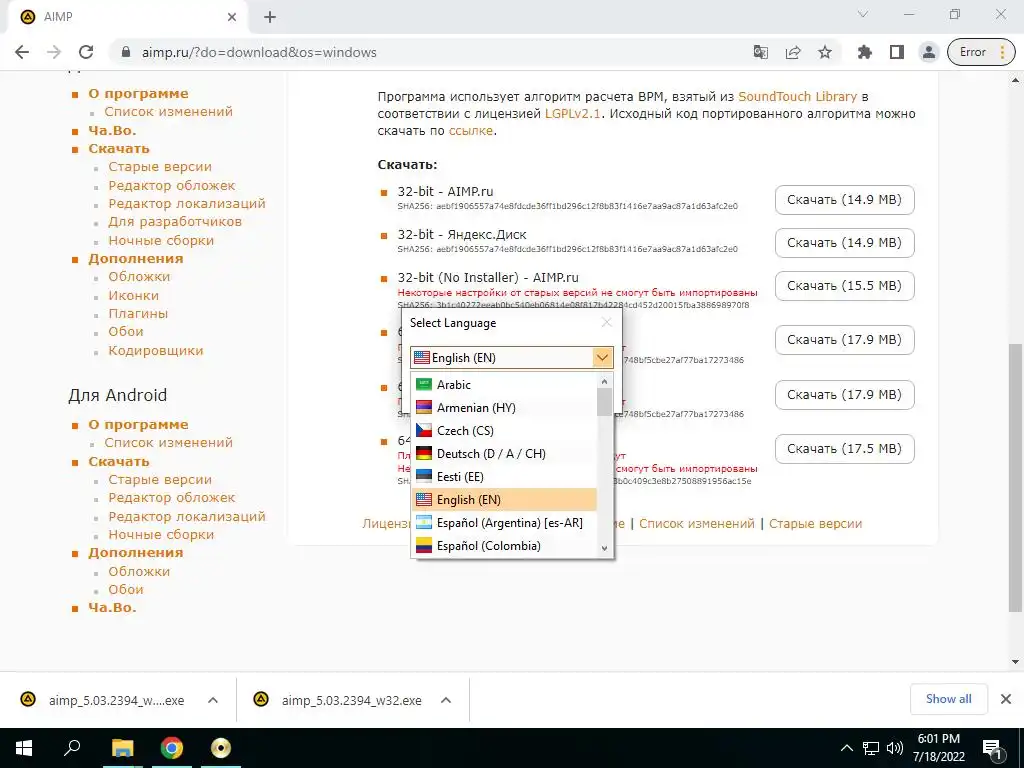
Task: Open the network tray icon
Action: pyautogui.click(x=871, y=748)
